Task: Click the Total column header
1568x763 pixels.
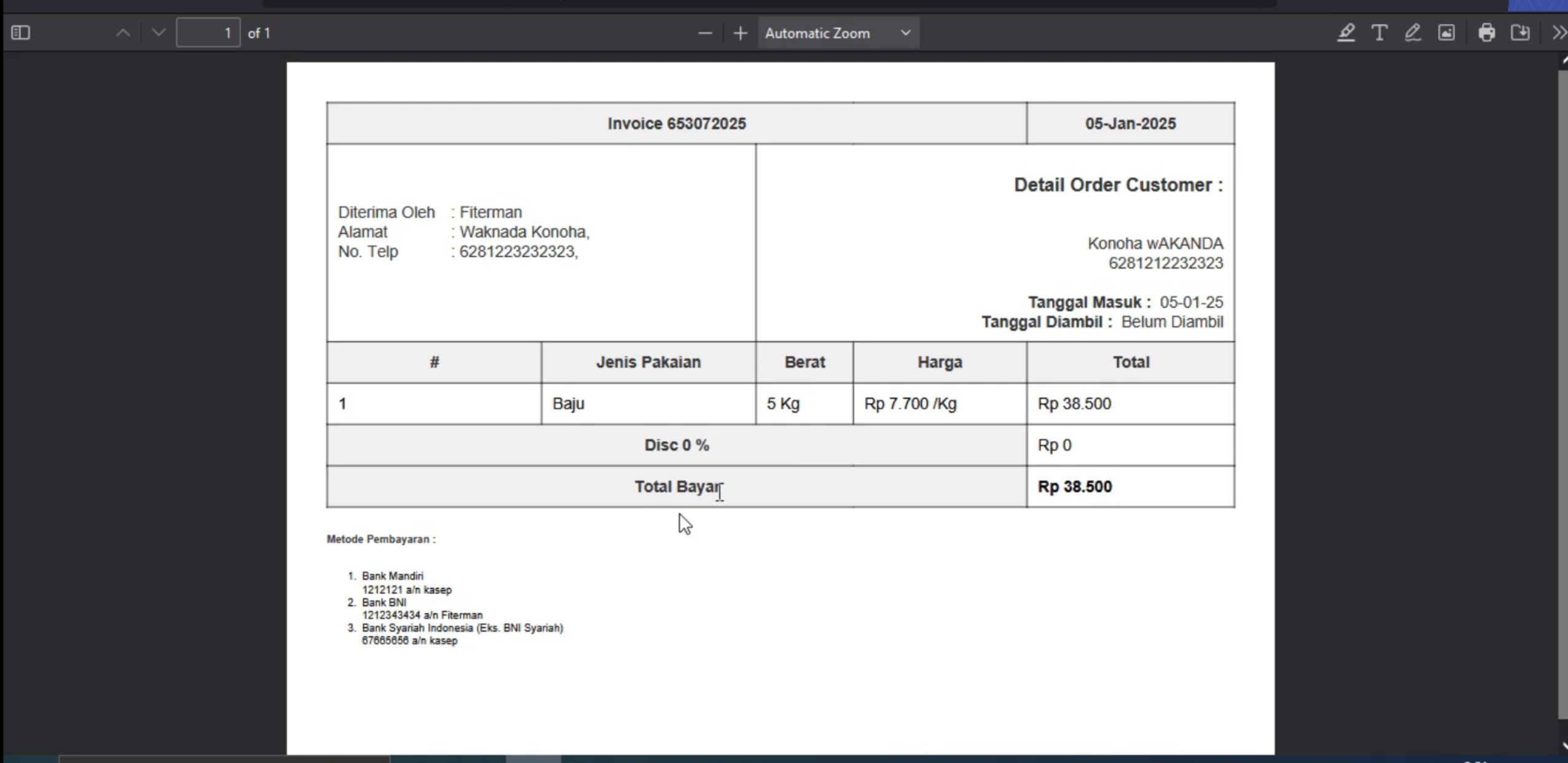Action: [1131, 362]
